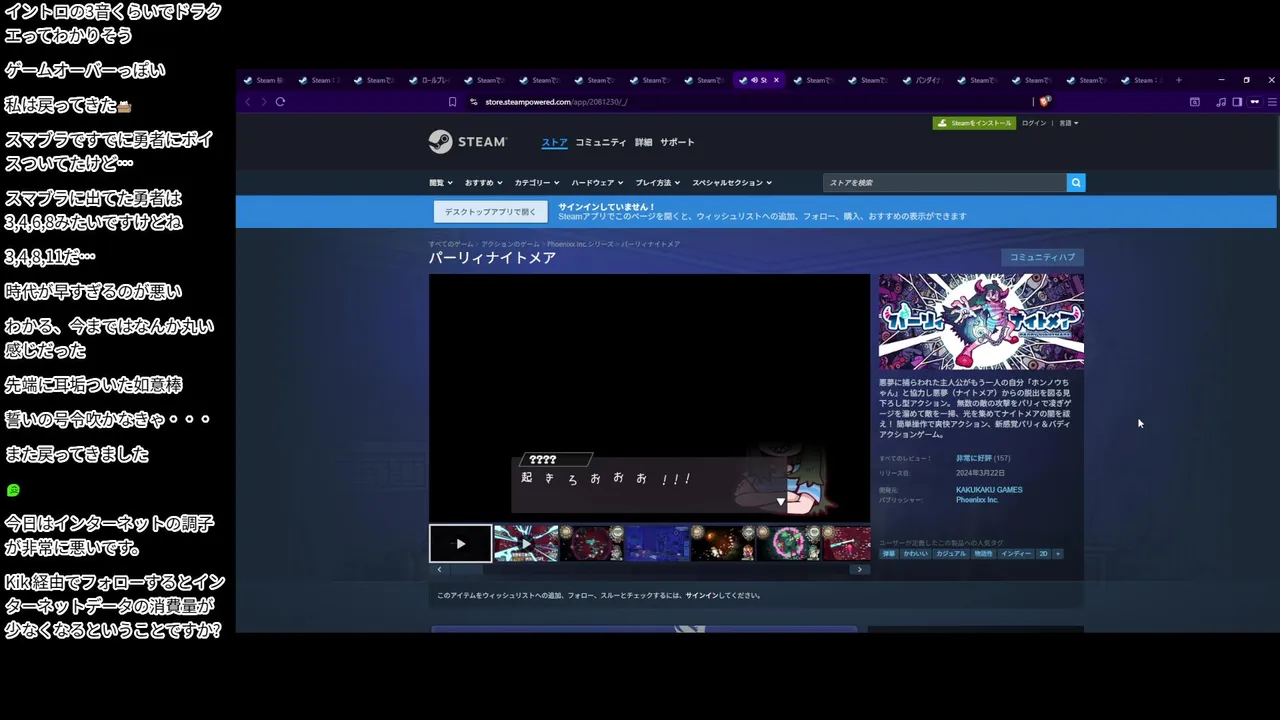Click the 非常に好評 review summary link
The width and height of the screenshot is (1280, 720).
(x=974, y=458)
